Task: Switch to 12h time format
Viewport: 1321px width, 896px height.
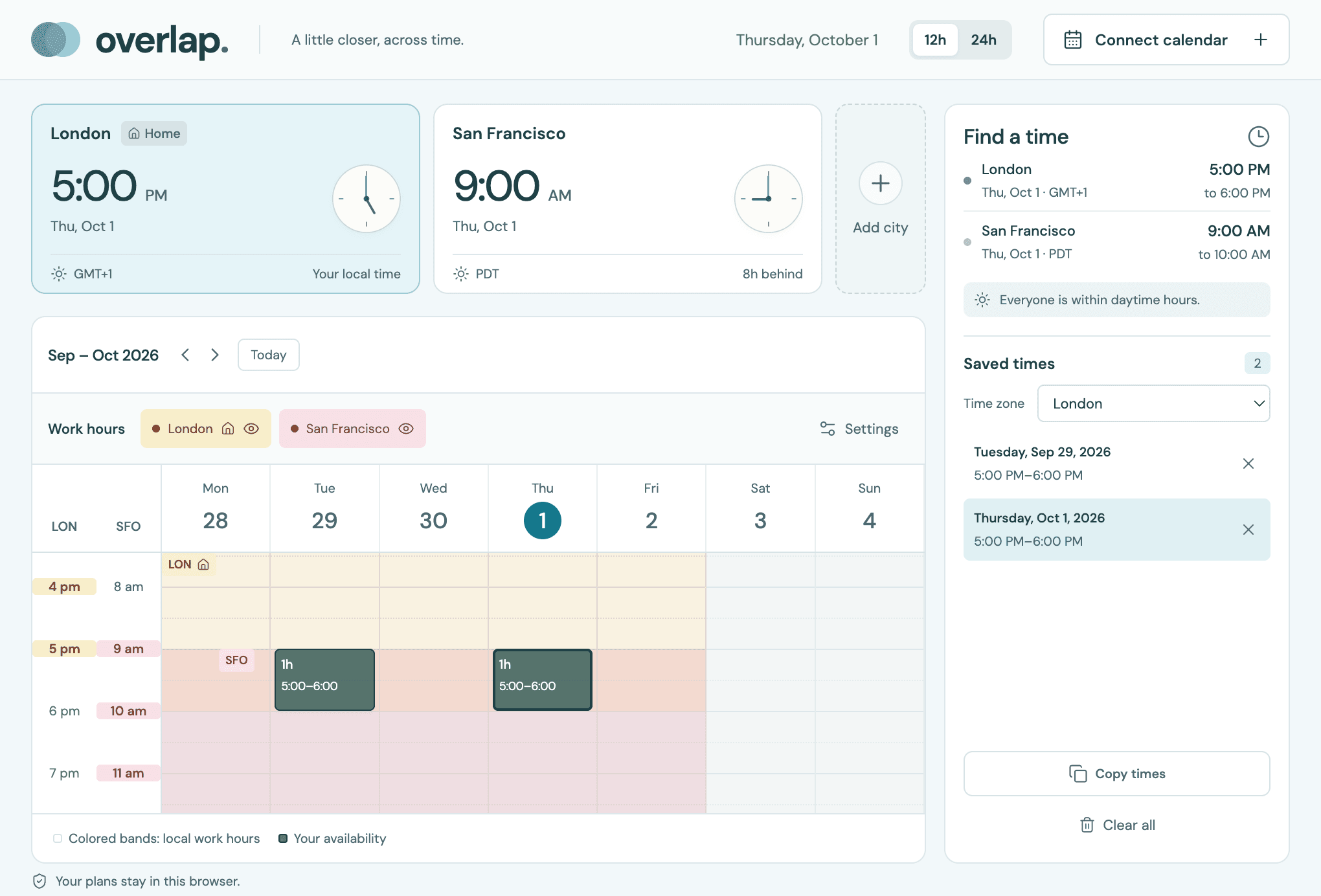Action: click(934, 39)
